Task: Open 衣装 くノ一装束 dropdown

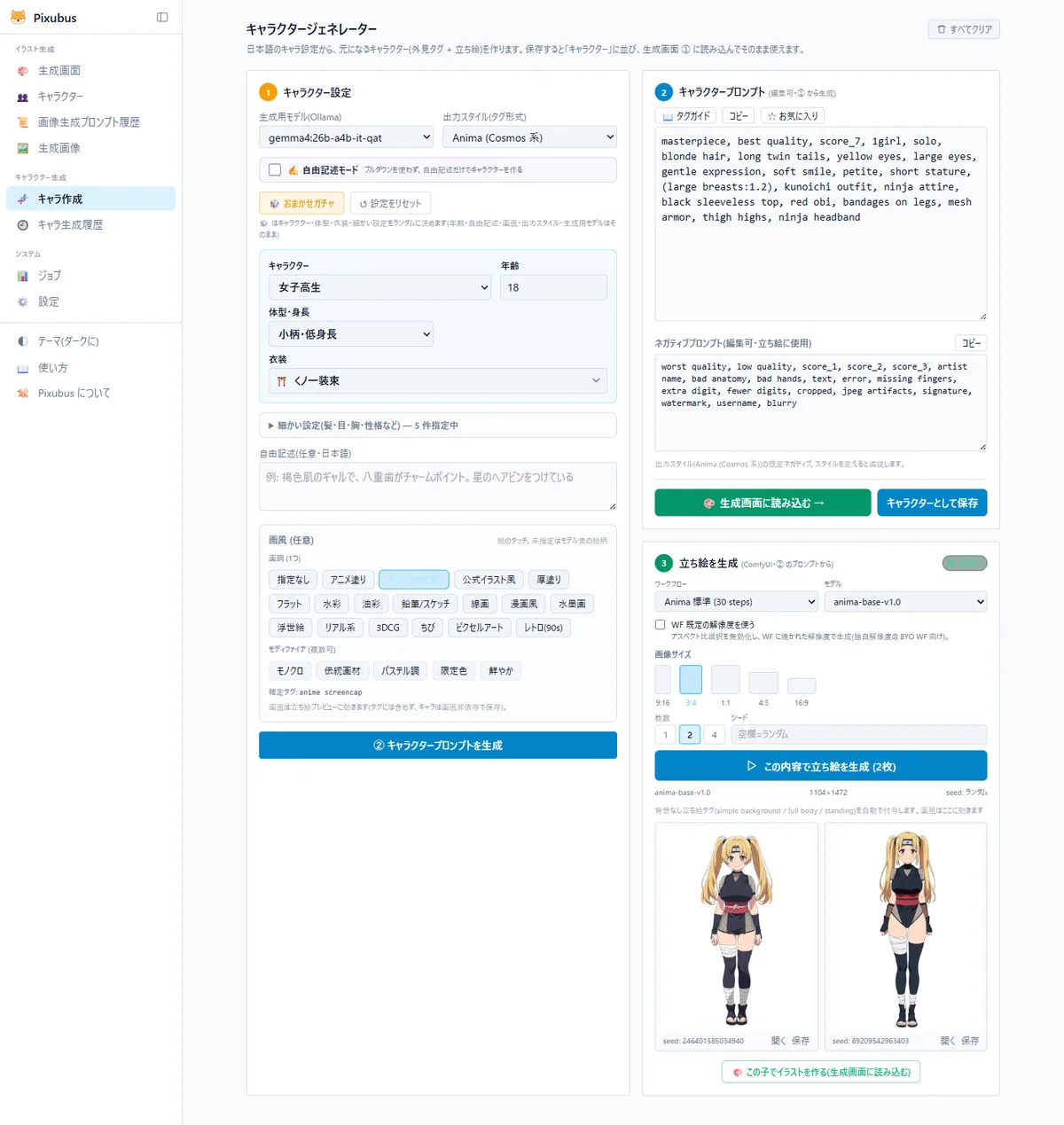Action: [x=438, y=380]
